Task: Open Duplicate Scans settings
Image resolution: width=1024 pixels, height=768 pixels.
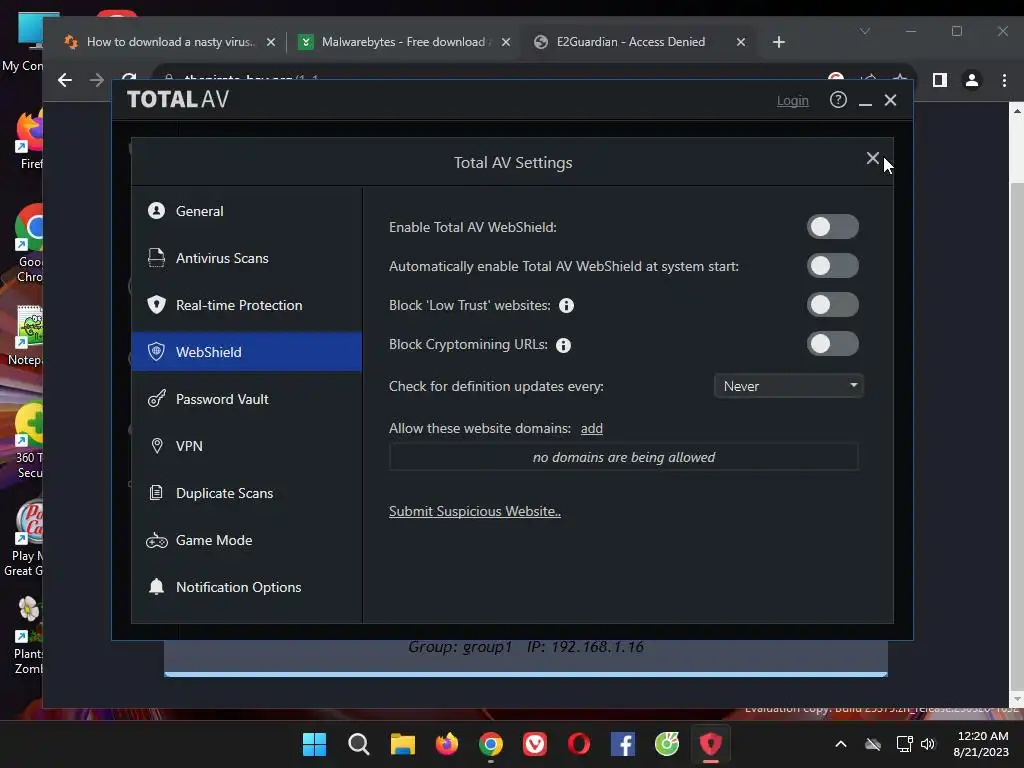Action: [x=246, y=493]
